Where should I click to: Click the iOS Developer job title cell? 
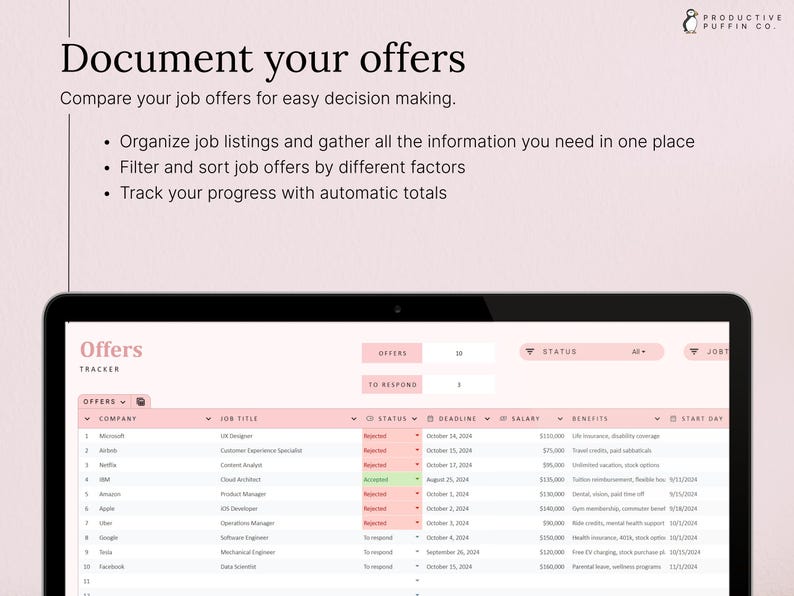coord(289,508)
